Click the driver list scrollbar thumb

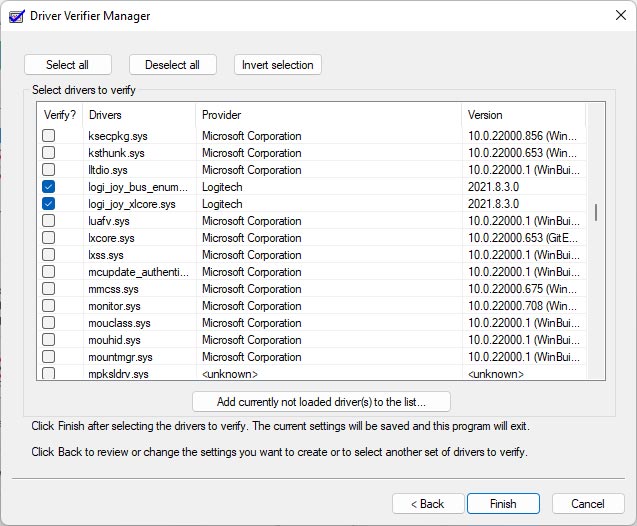click(x=596, y=212)
